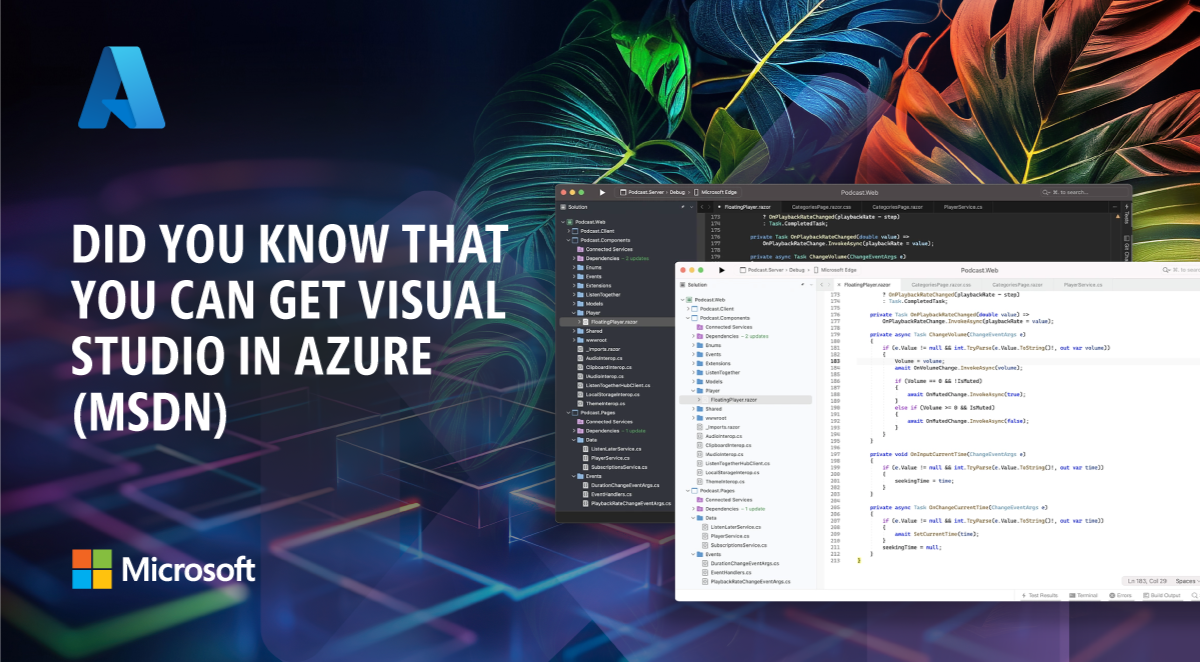Open Spaces indentation dropdown in light window
The image size is (1200, 662).
point(1188,581)
